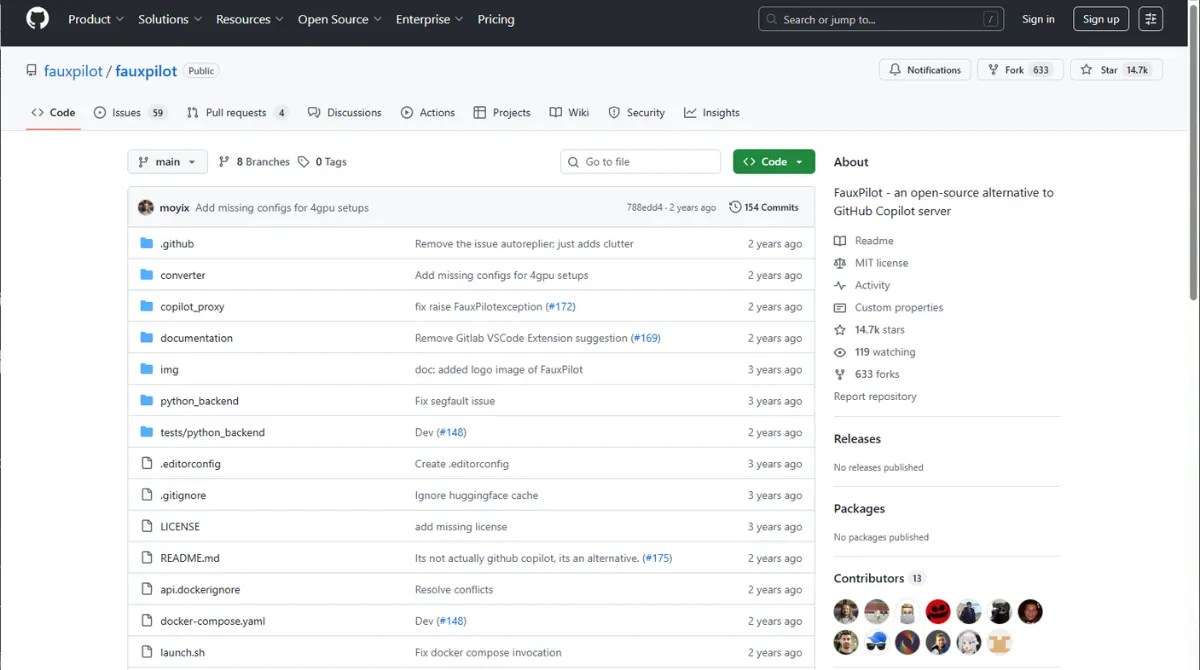The image size is (1200, 670).
Task: View 633 forks link
Action: click(x=867, y=374)
